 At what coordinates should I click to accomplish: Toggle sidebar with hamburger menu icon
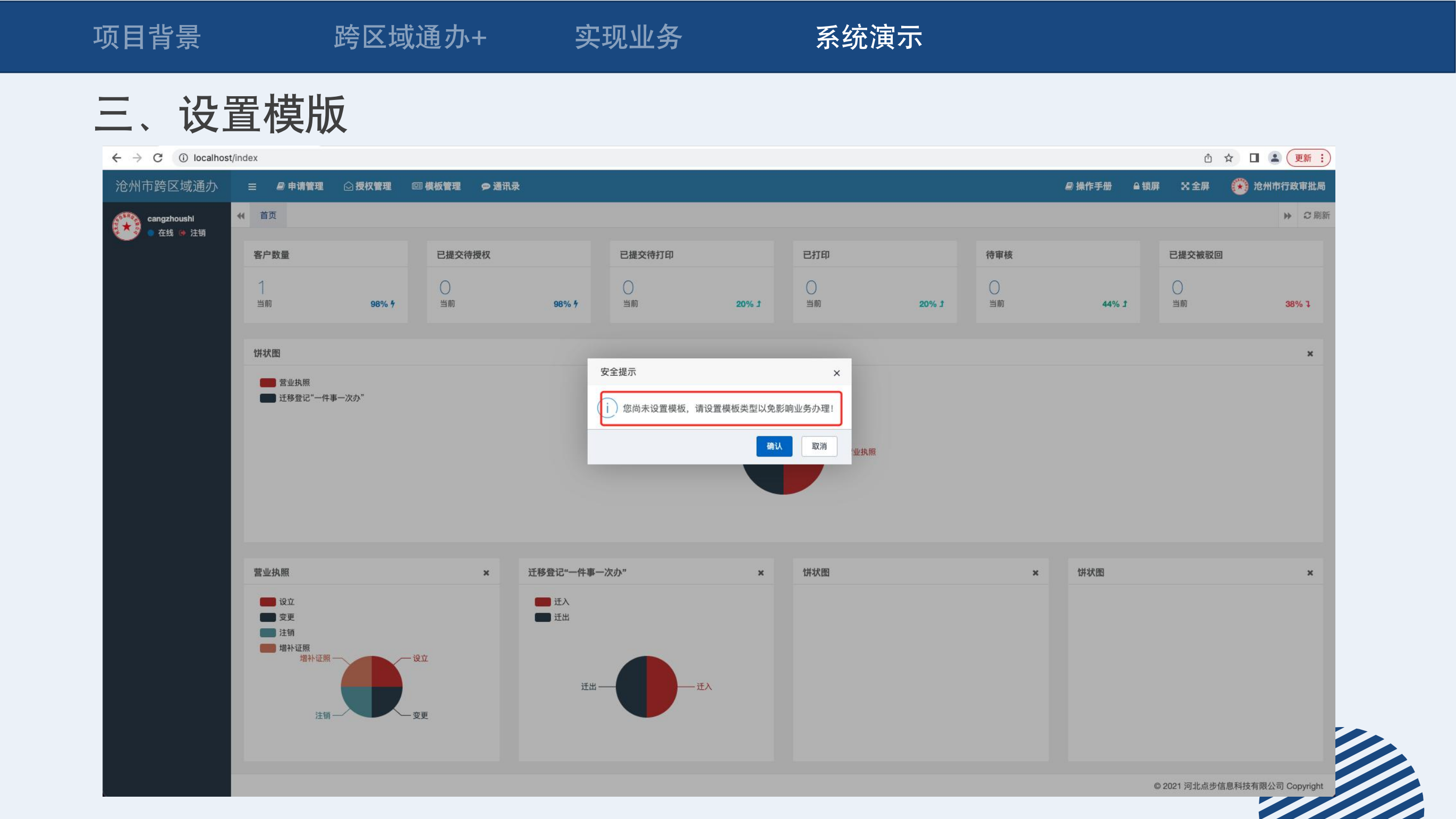pos(252,187)
